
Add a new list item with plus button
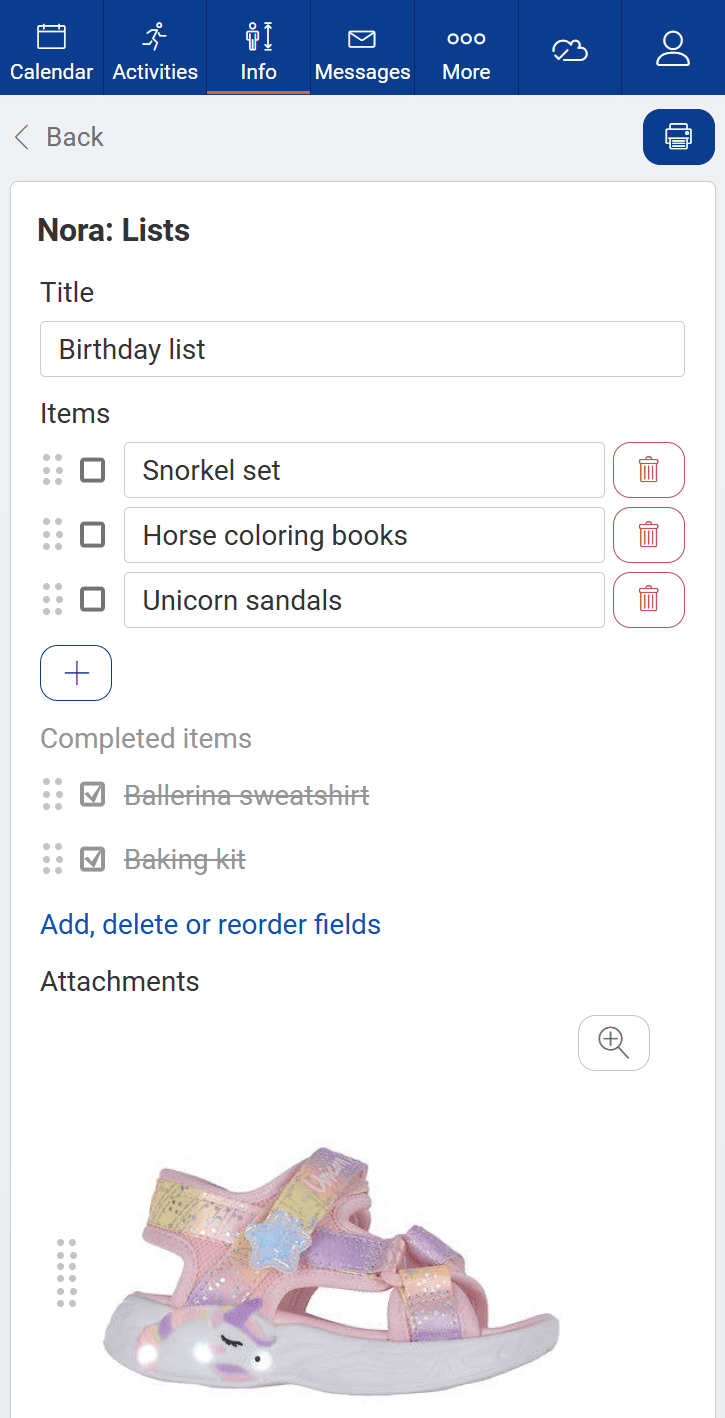coord(76,673)
